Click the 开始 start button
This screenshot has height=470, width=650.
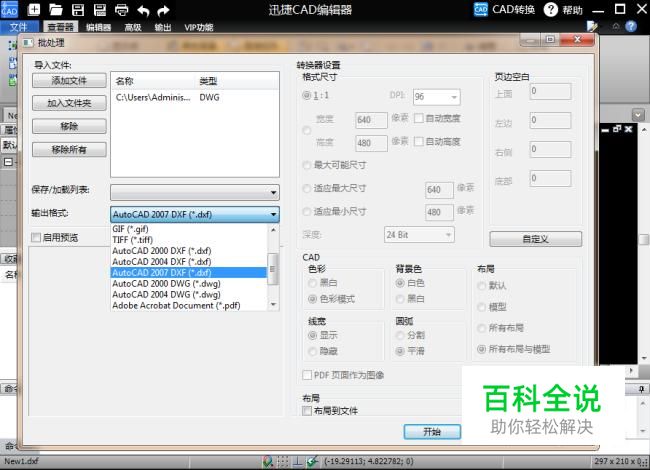point(432,432)
